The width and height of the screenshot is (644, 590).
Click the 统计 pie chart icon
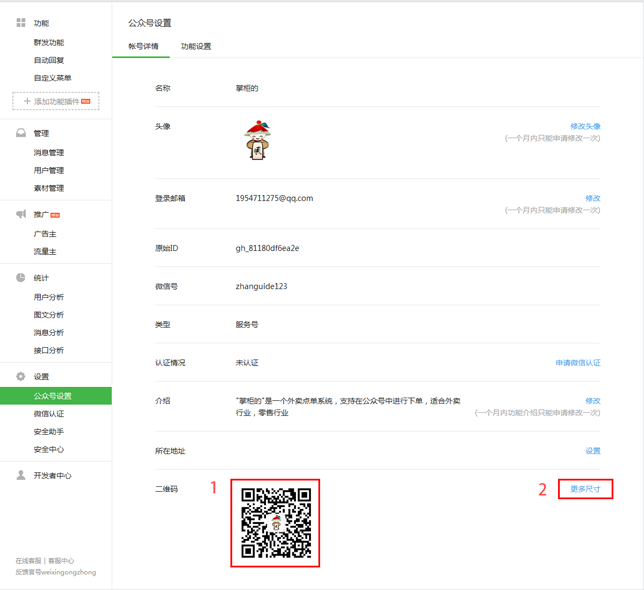pyautogui.click(x=21, y=278)
